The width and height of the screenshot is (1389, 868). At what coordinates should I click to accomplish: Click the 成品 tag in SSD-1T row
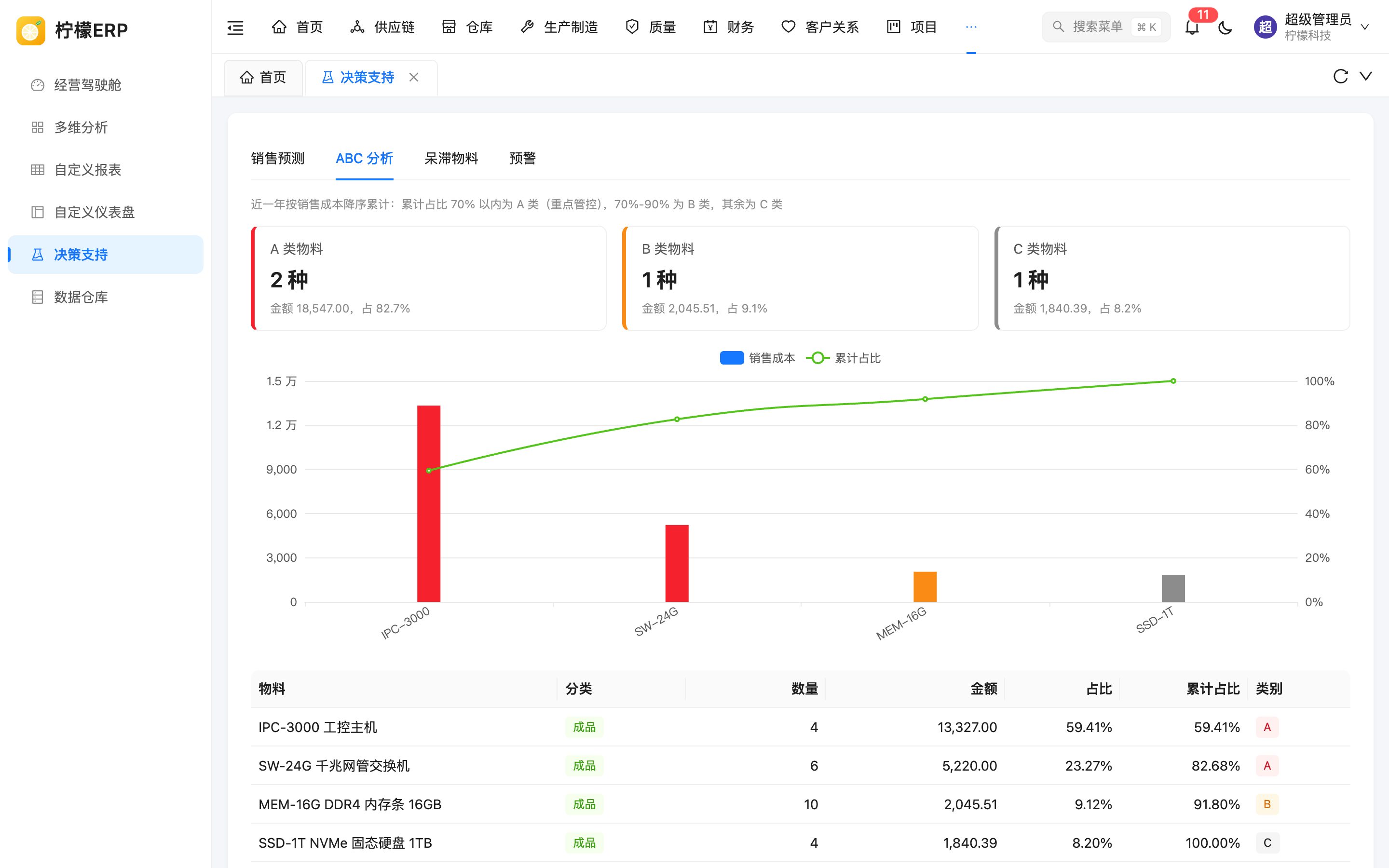point(585,843)
